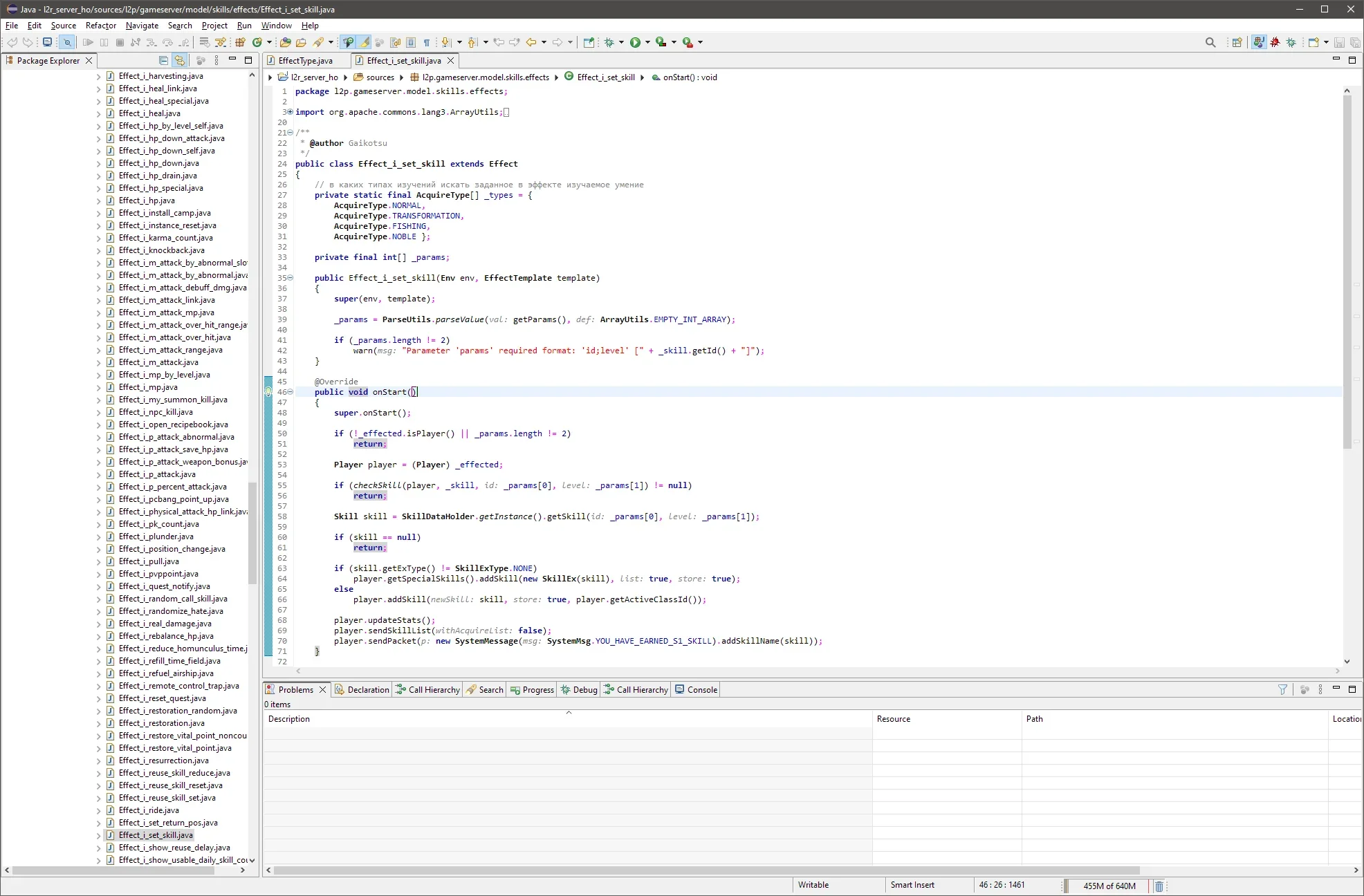Click the Back navigation yellow arrow
Viewport: 1364px width, 896px height.
click(x=531, y=42)
